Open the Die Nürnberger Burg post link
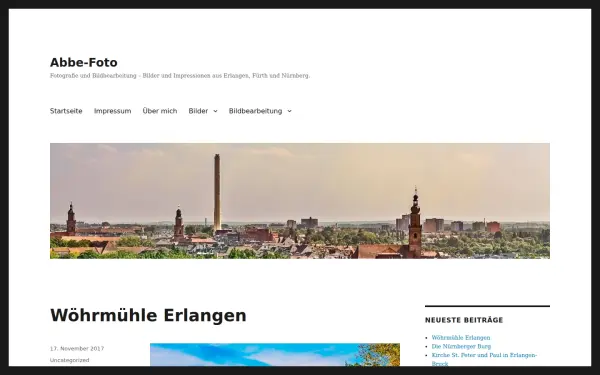This screenshot has height=375, width=600. [461, 346]
